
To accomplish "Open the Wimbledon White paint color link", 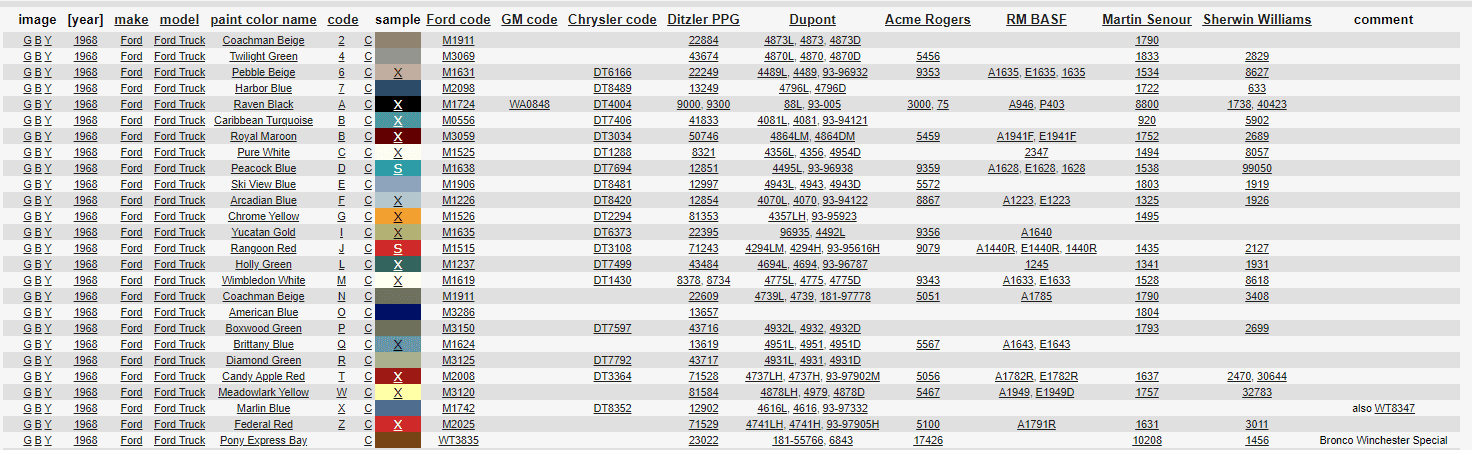I will [263, 281].
